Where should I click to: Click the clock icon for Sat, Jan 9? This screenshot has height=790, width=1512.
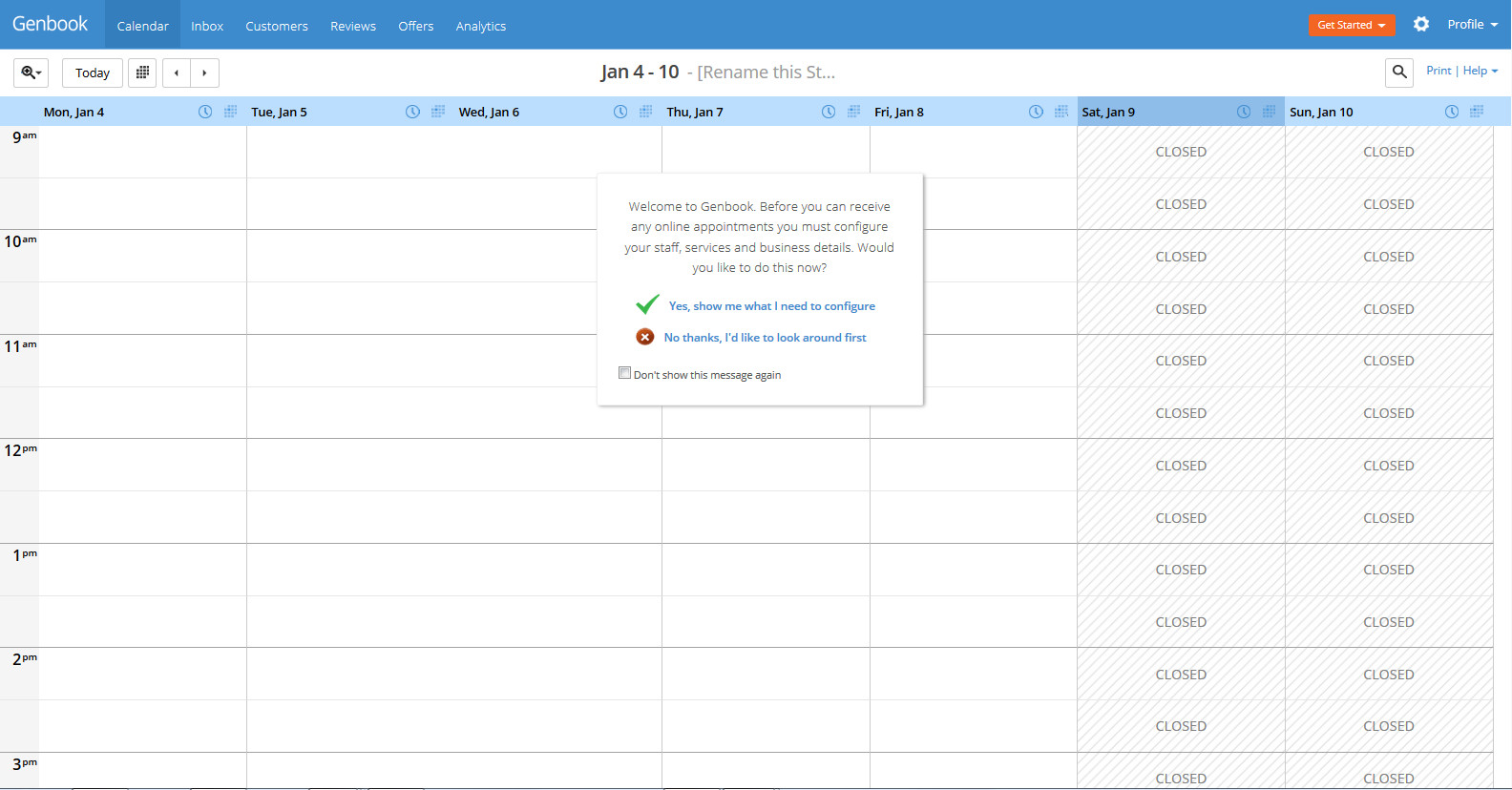point(1244,112)
